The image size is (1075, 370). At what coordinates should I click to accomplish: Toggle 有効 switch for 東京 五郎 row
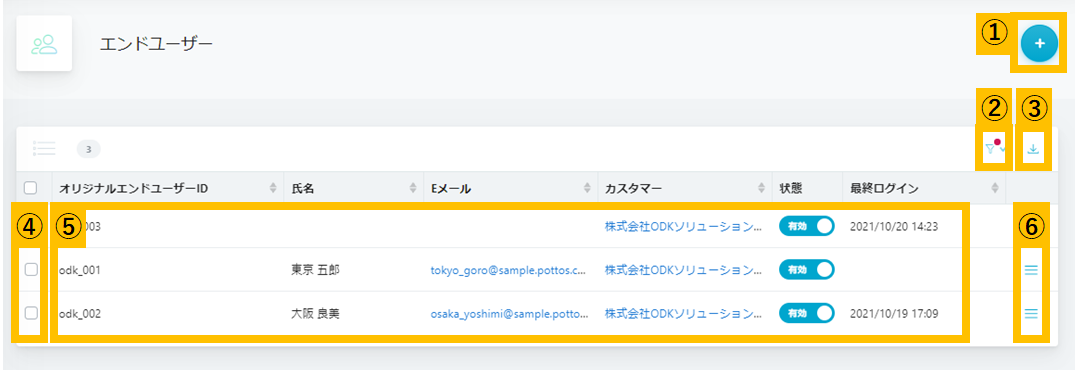tap(806, 269)
